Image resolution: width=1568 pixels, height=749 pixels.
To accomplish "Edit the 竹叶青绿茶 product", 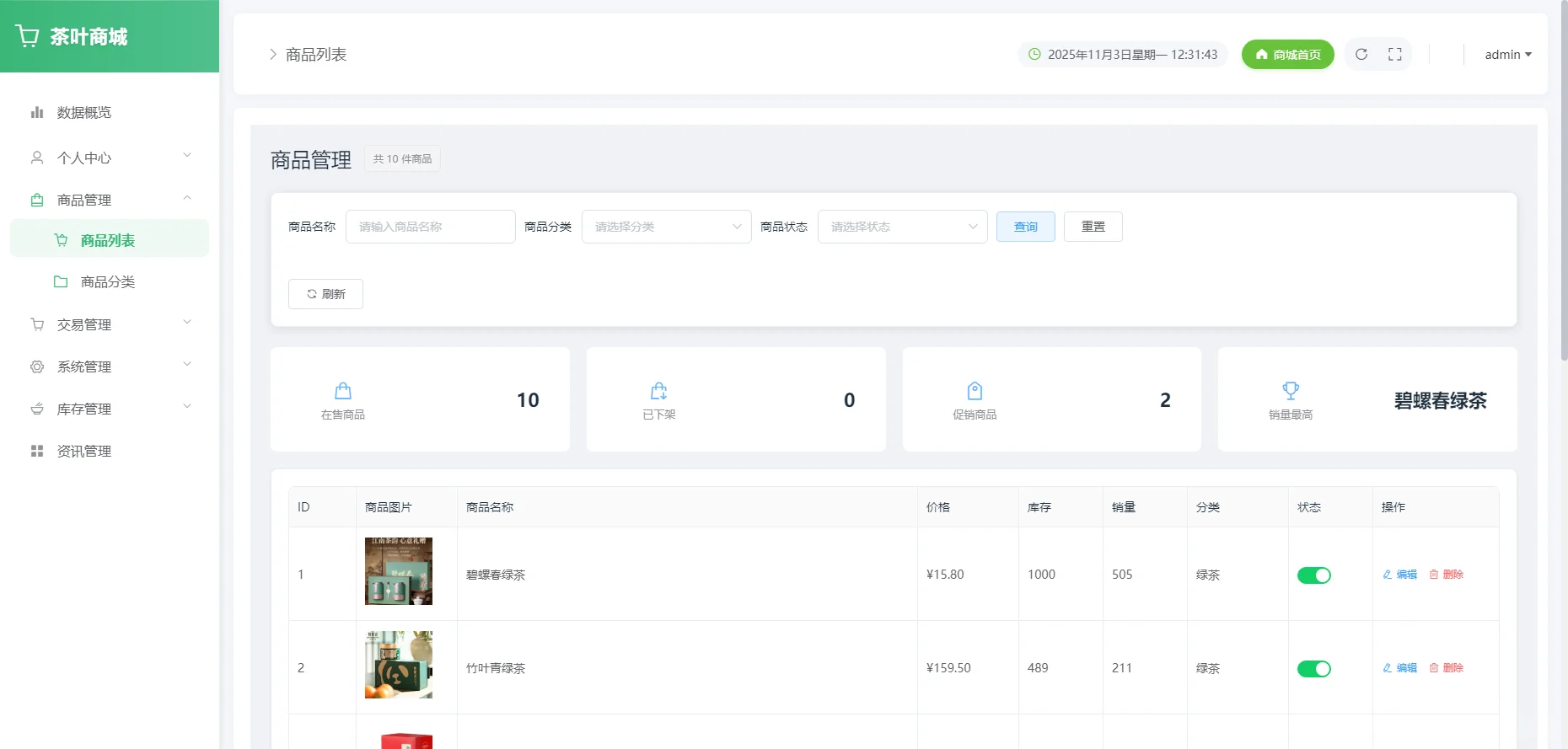I will 1399,668.
